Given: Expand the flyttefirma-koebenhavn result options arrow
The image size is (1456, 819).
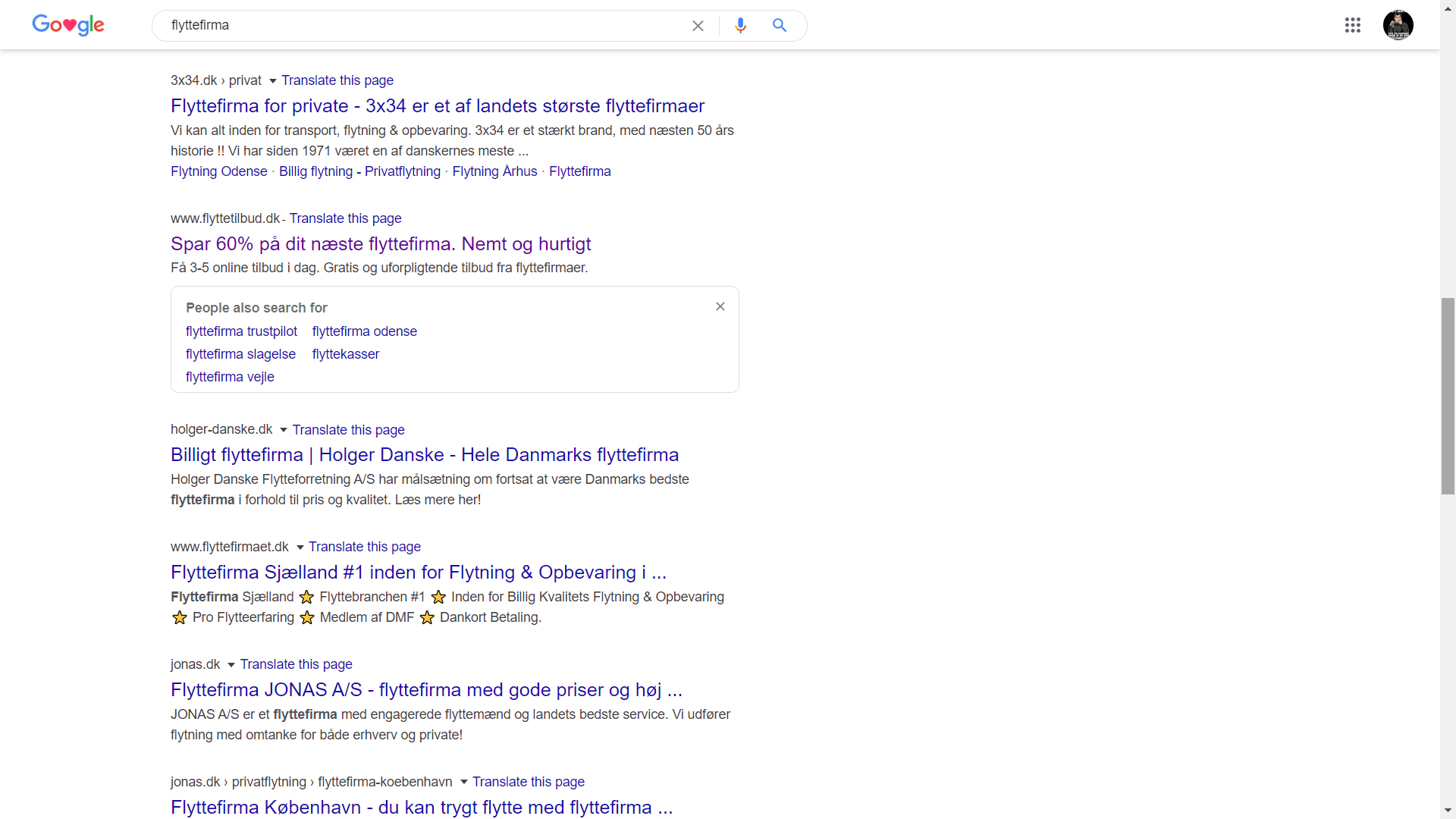Looking at the screenshot, I should (x=463, y=782).
